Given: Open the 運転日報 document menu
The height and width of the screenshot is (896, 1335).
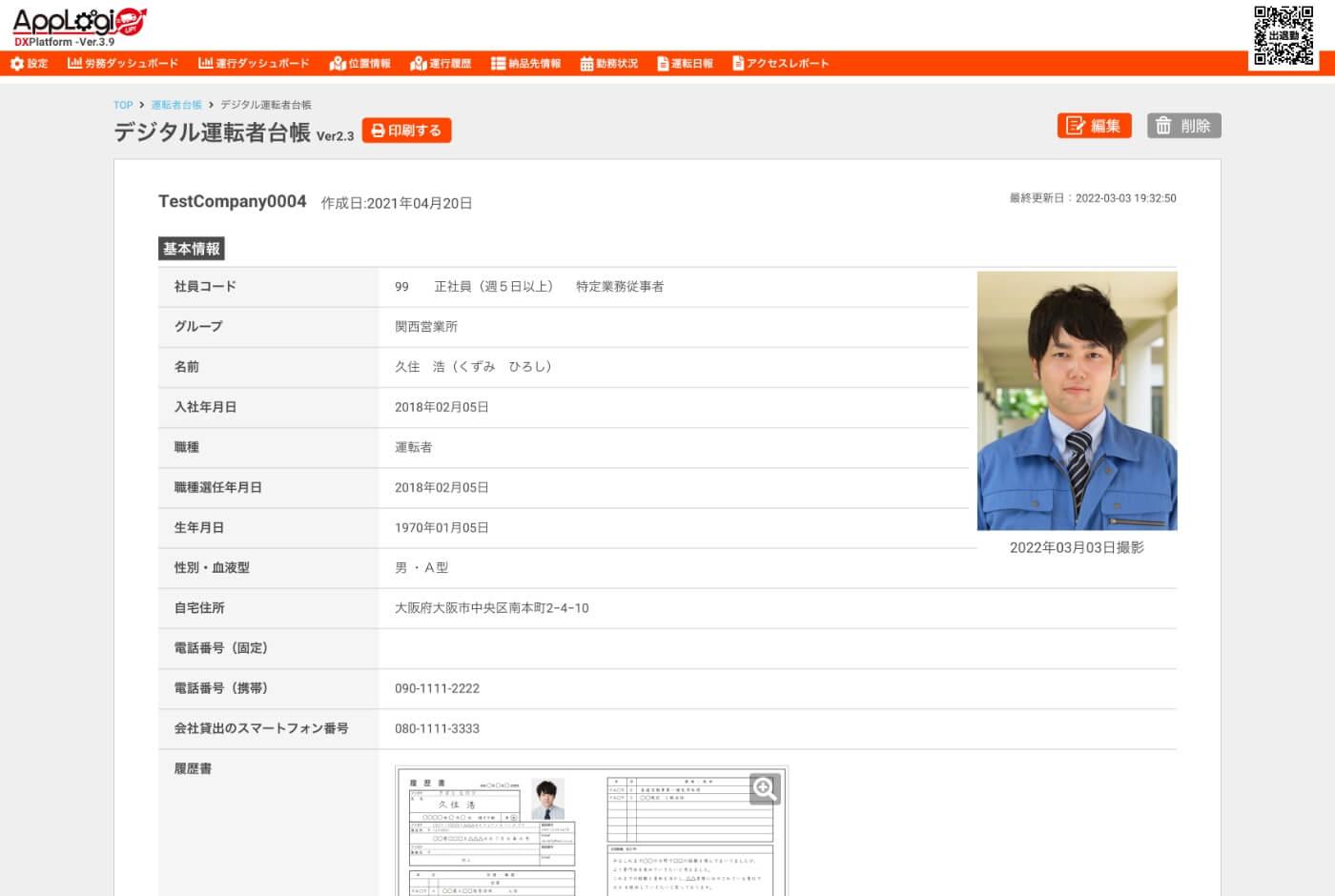Looking at the screenshot, I should [x=685, y=64].
